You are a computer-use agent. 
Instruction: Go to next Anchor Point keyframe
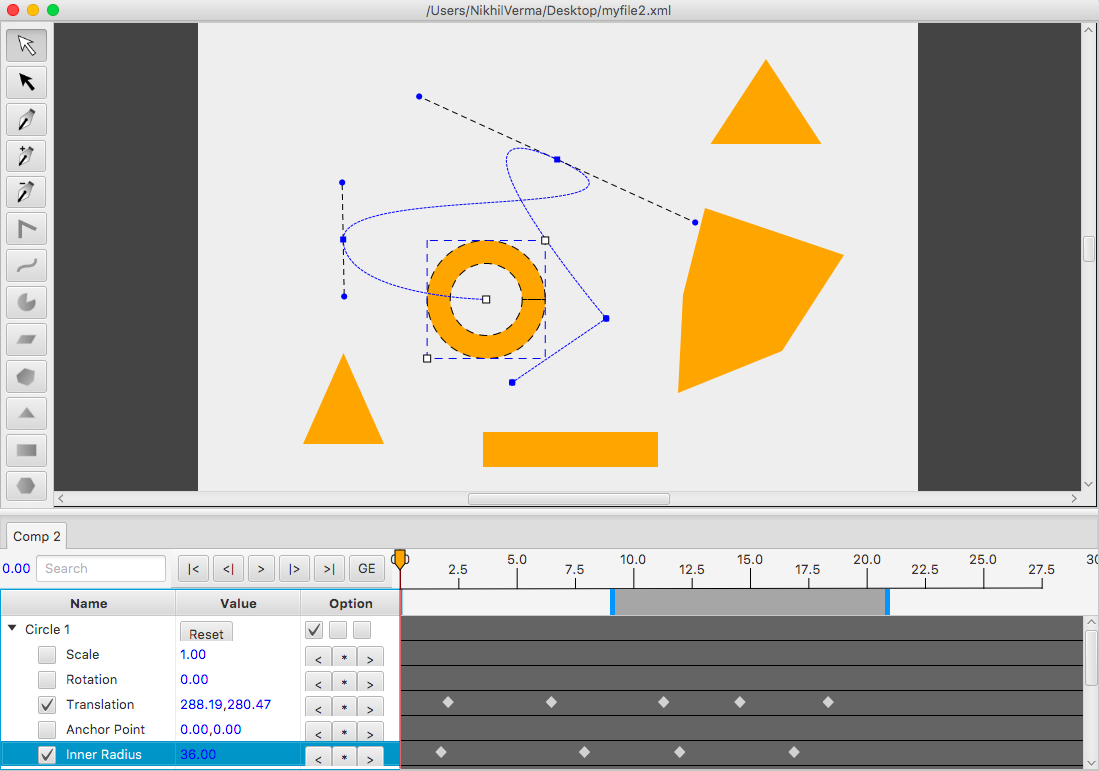[370, 732]
